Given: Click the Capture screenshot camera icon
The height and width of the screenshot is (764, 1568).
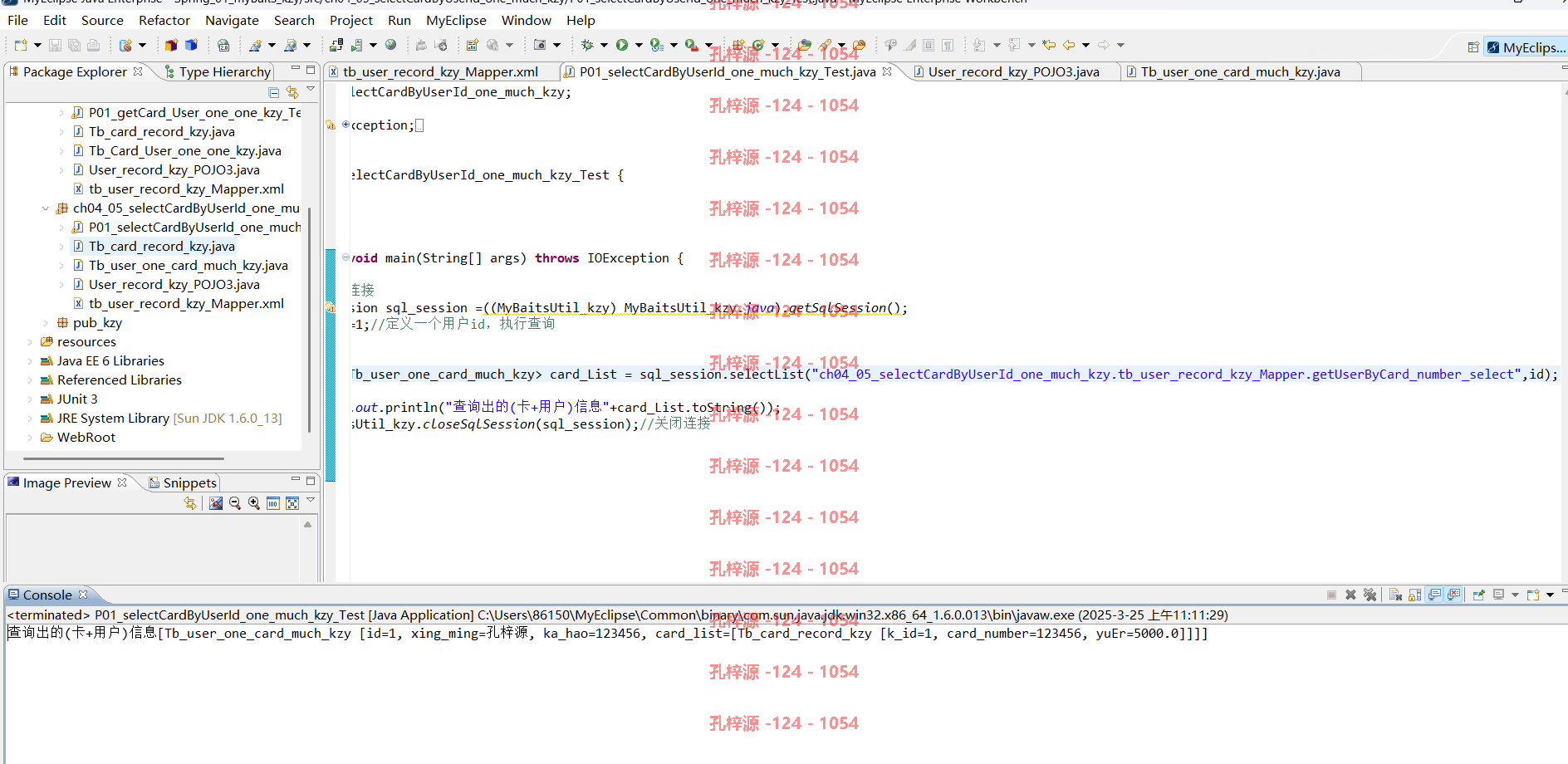Looking at the screenshot, I should tap(540, 45).
